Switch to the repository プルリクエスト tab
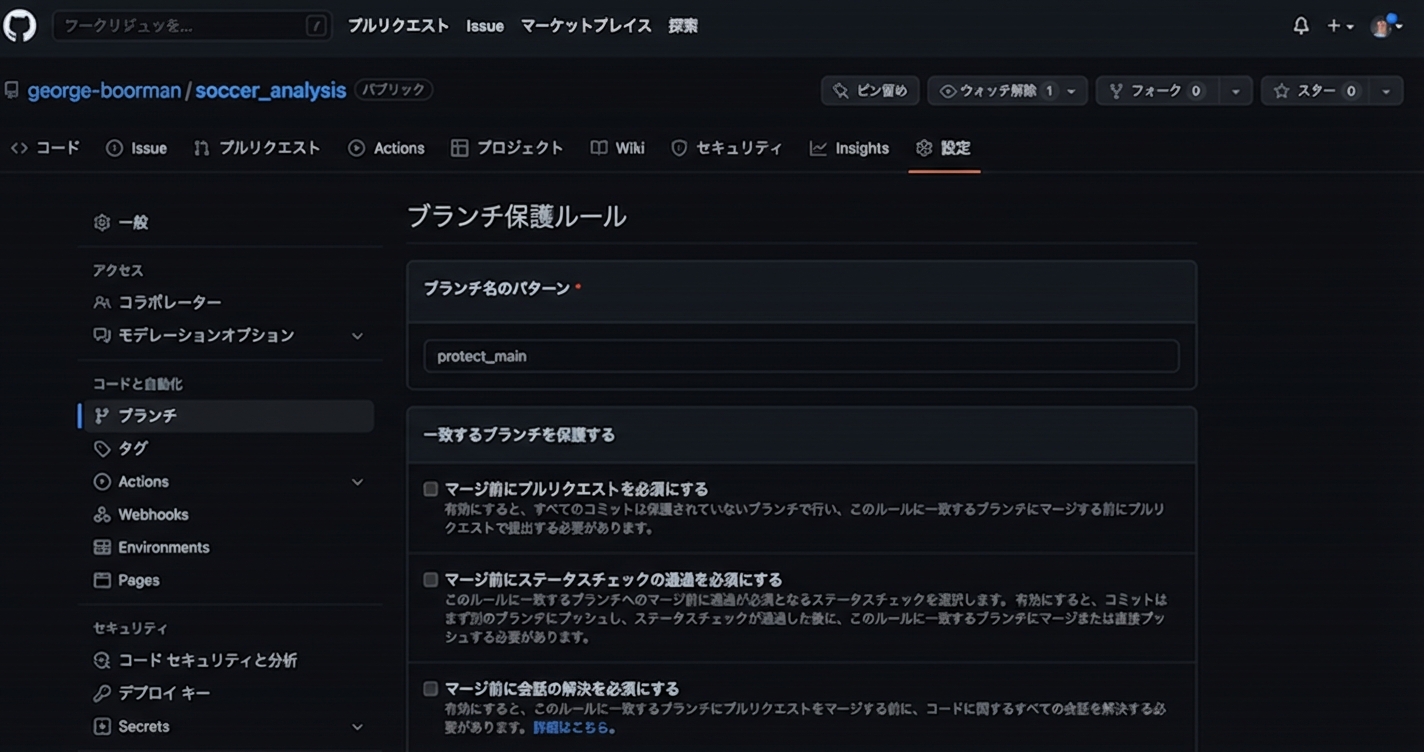This screenshot has height=752, width=1424. (257, 148)
